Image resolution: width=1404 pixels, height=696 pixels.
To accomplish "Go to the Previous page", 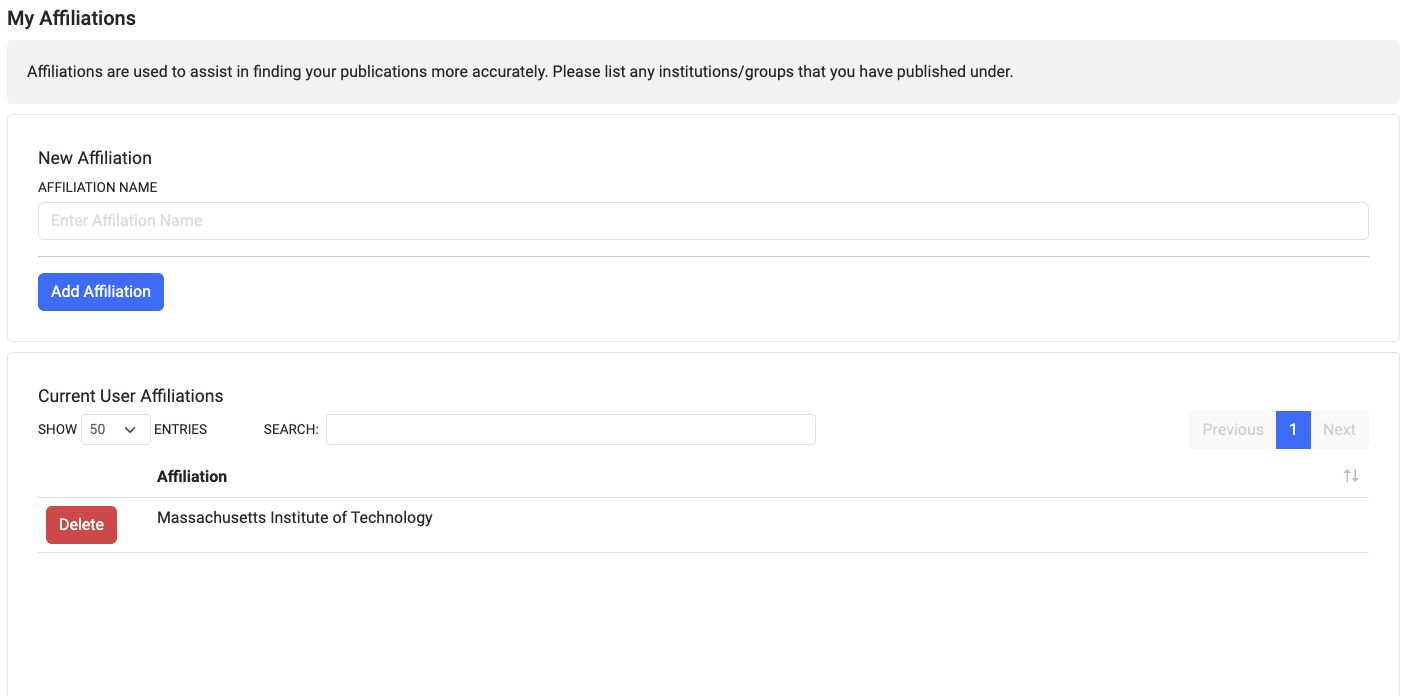I will click(1232, 430).
